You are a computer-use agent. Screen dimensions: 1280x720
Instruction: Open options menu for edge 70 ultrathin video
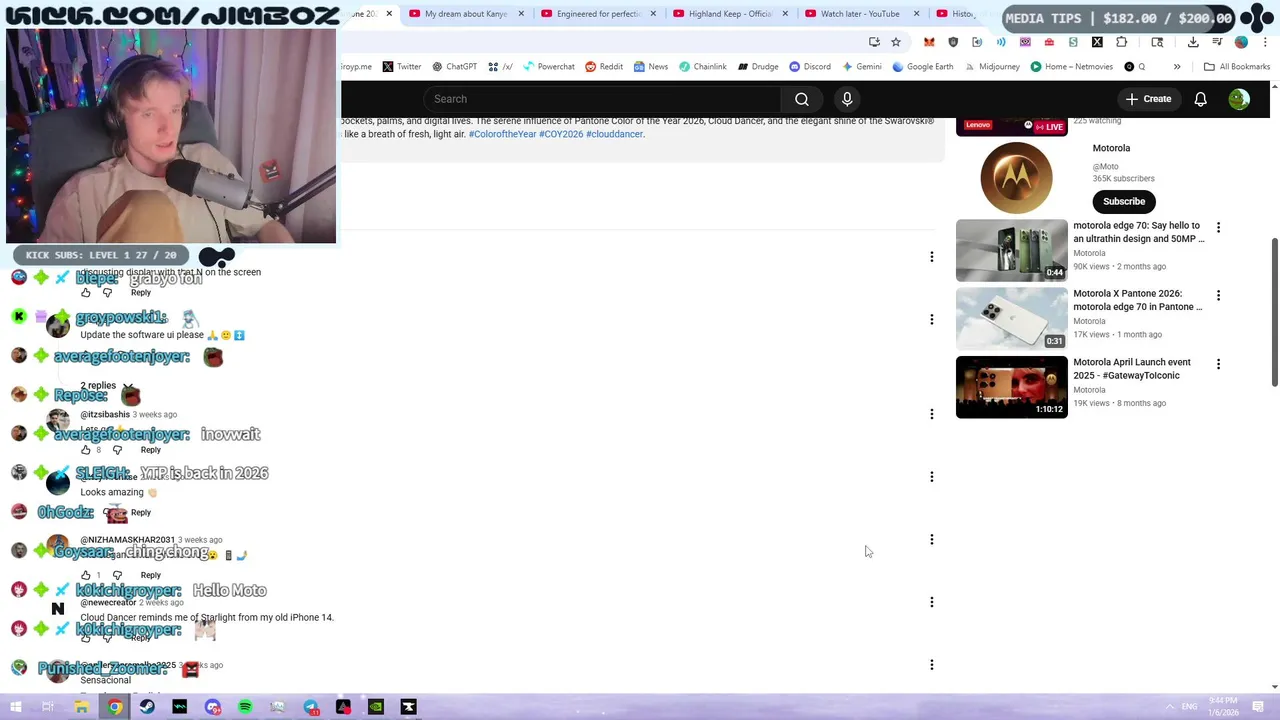[x=1218, y=227]
